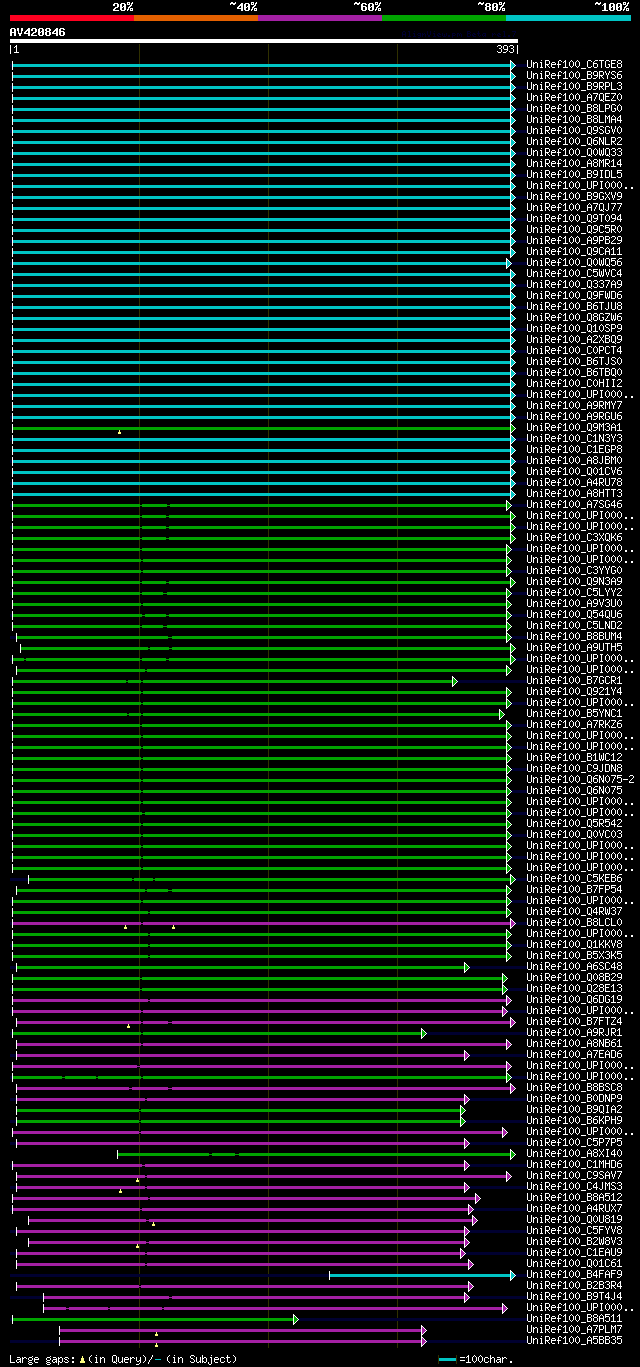Image resolution: width=640 pixels, height=1367 pixels.
Task: Select the UniRef100_Q54QU6 hit
Action: pyautogui.click(x=574, y=614)
